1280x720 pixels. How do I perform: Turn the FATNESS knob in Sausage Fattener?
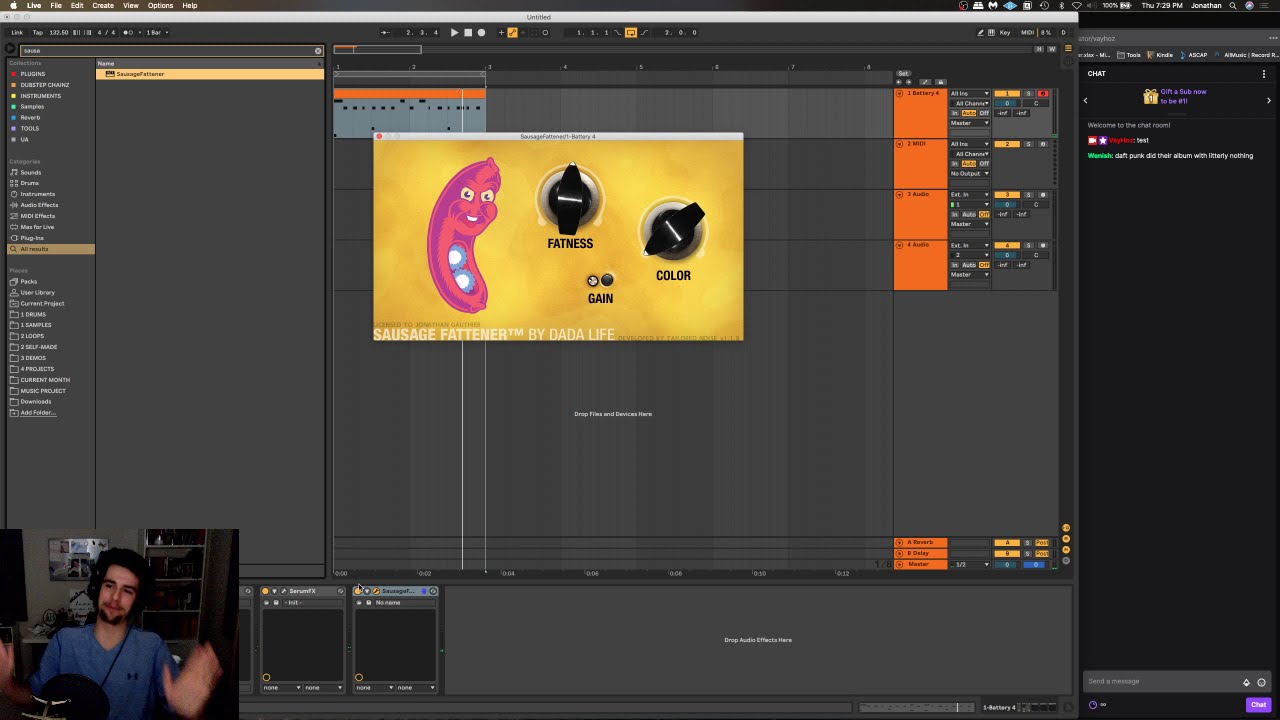(x=570, y=197)
